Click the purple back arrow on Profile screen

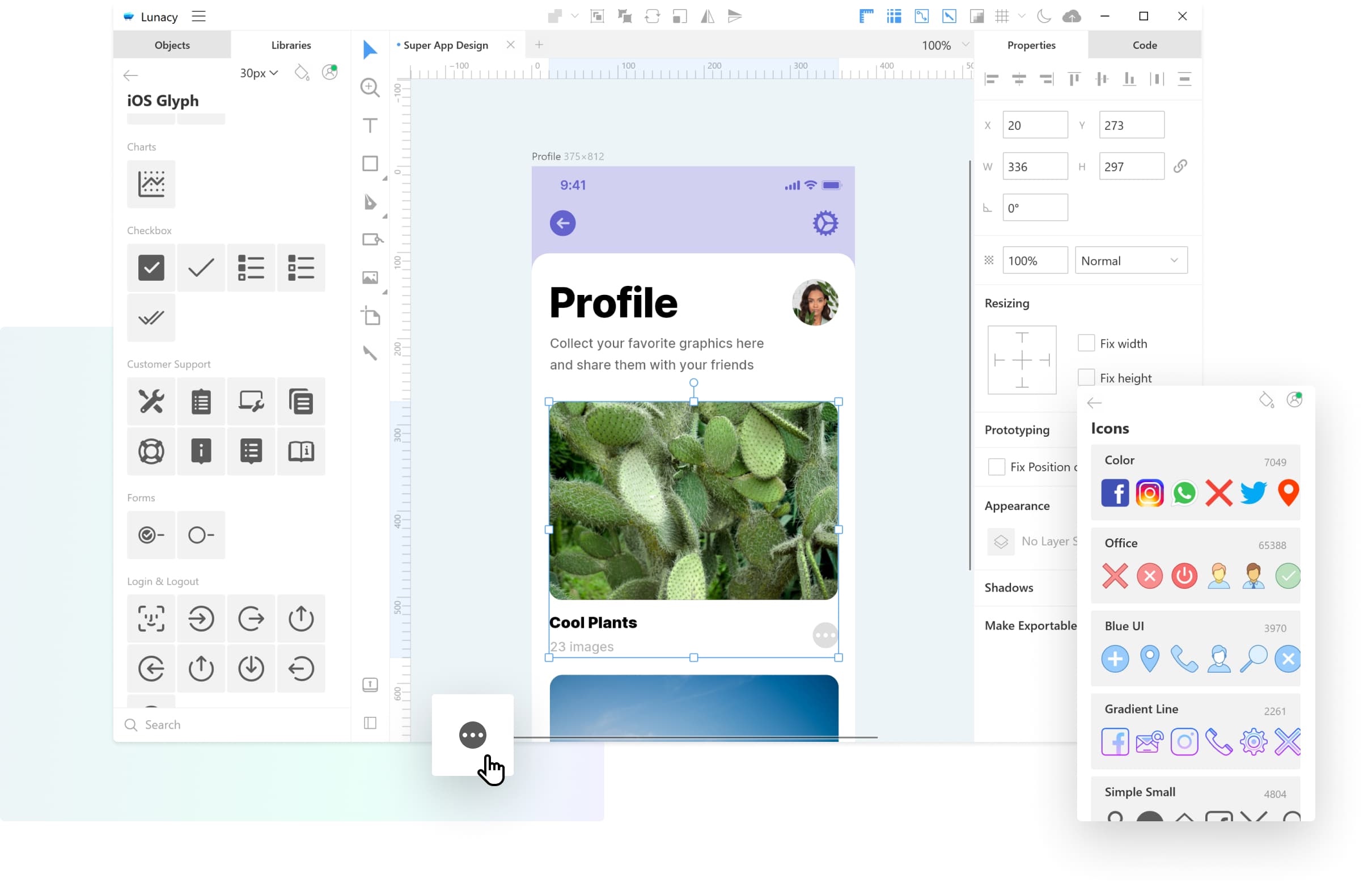coord(562,223)
